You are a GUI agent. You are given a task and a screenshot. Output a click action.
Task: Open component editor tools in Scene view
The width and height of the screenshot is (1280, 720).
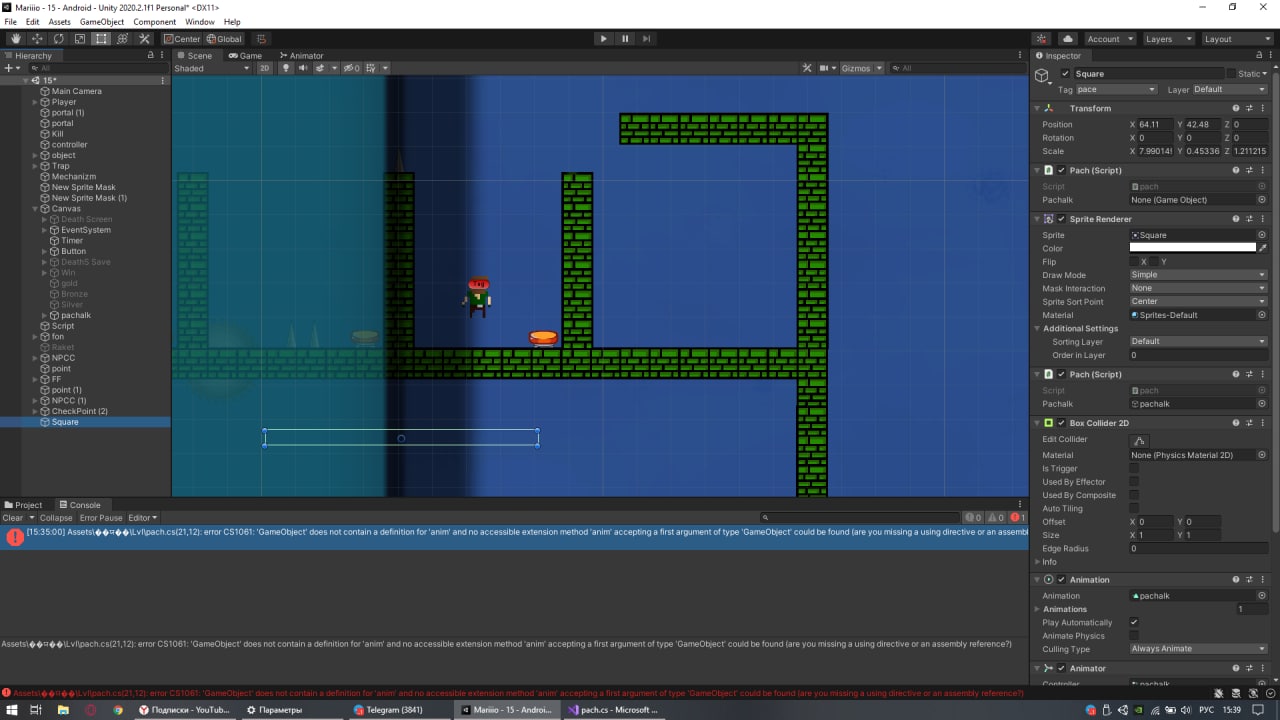click(807, 68)
